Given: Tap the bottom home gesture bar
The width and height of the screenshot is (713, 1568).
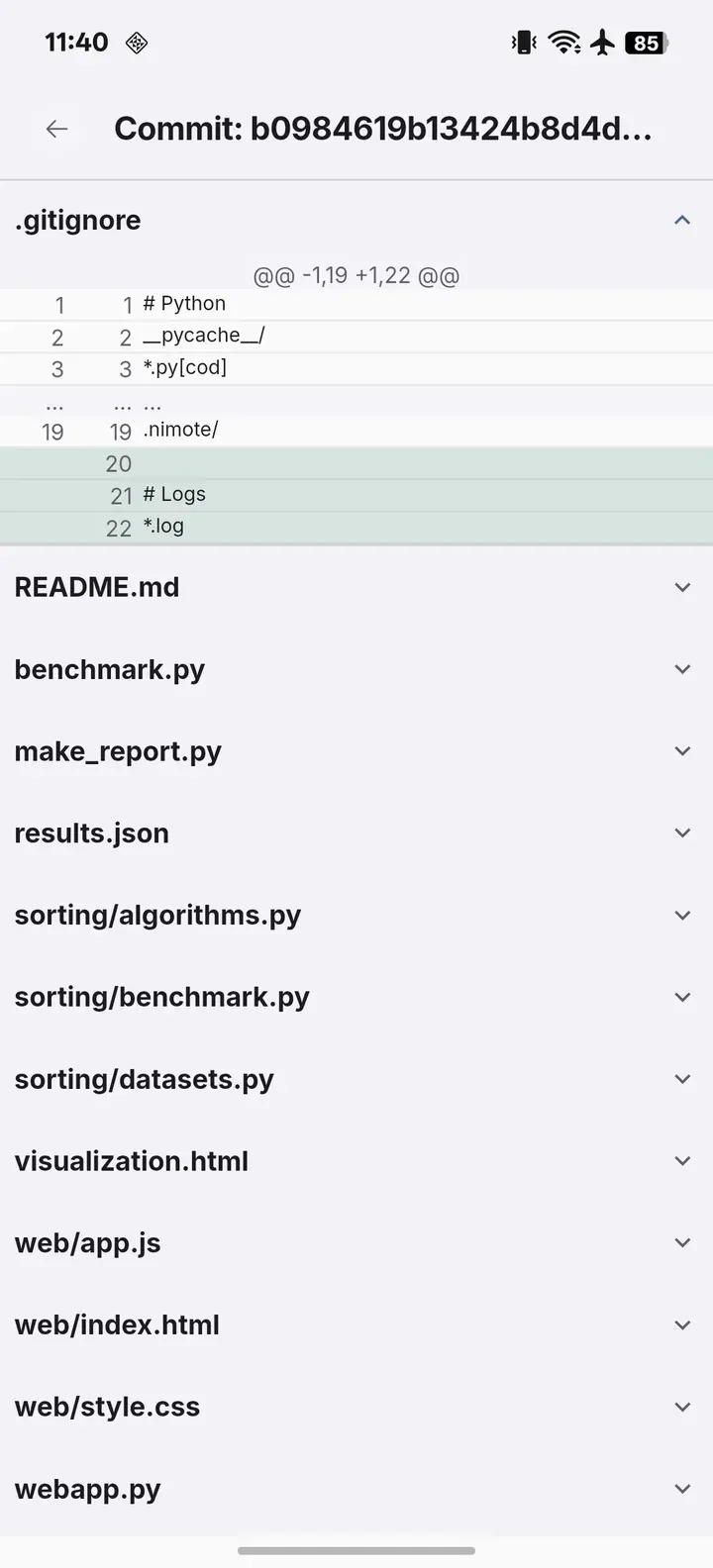Looking at the screenshot, I should (x=356, y=1550).
